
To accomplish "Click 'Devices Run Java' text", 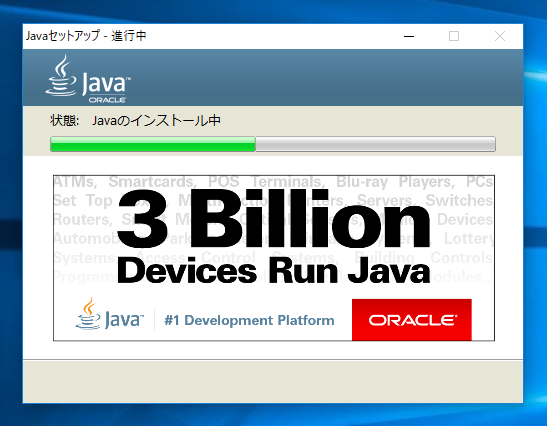I will click(x=274, y=271).
